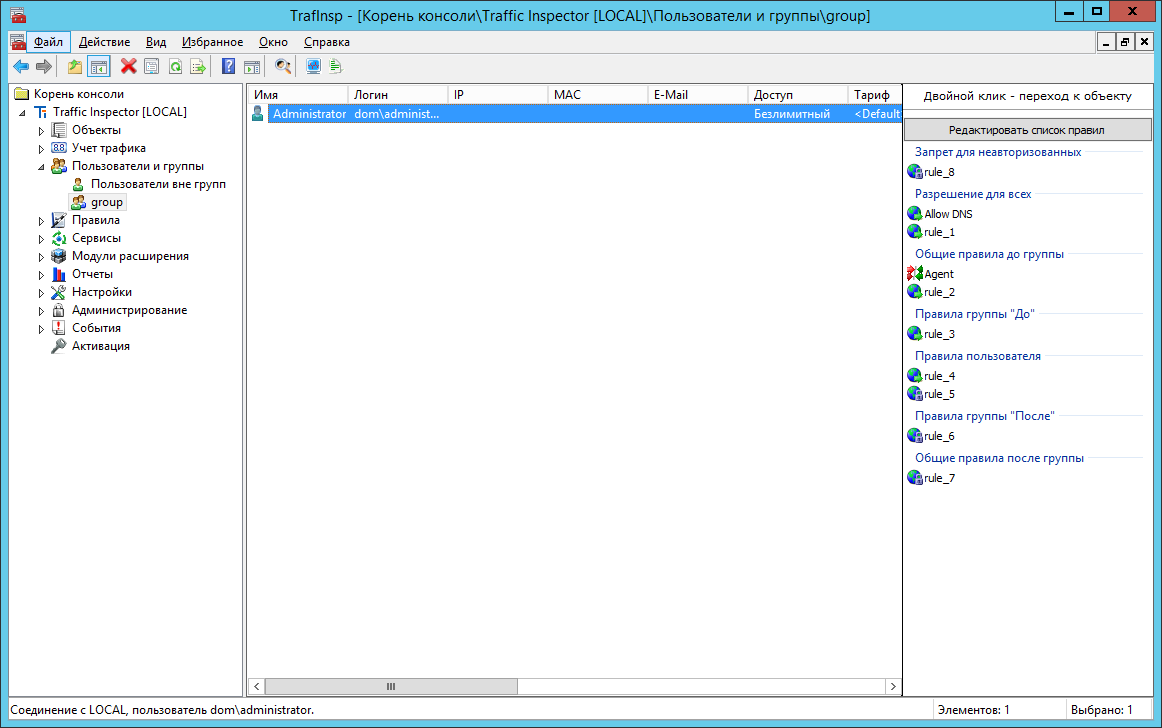1162x728 pixels.
Task: Click Редактировать список правил button
Action: tap(1027, 130)
